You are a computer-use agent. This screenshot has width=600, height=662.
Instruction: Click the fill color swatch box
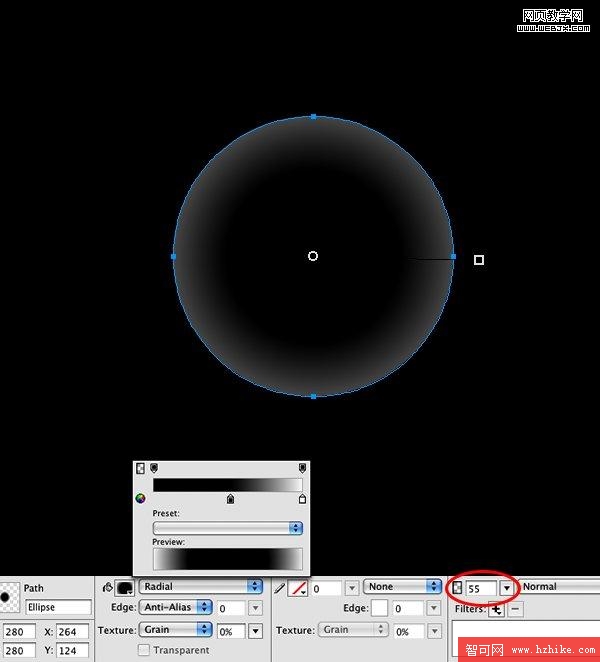click(x=126, y=587)
